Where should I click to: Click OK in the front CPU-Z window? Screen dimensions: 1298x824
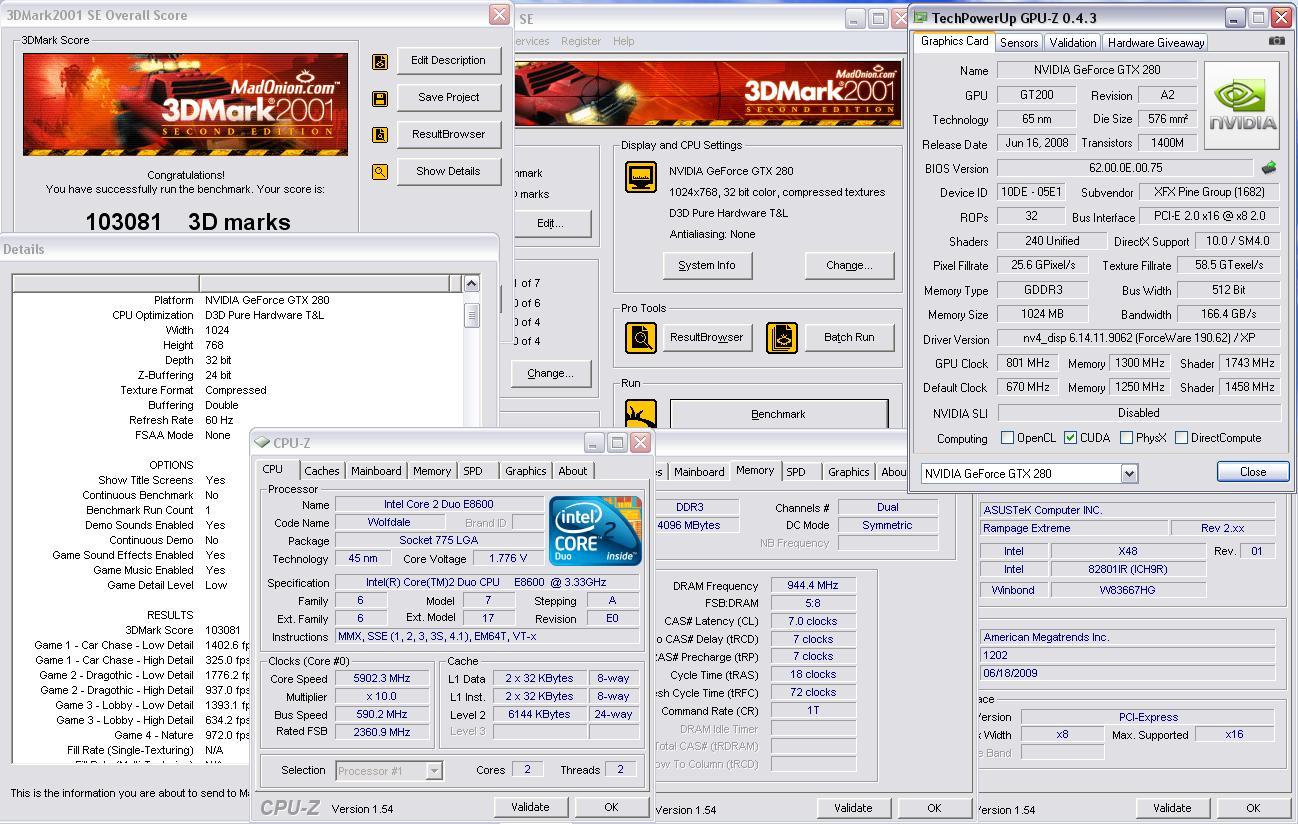(611, 807)
